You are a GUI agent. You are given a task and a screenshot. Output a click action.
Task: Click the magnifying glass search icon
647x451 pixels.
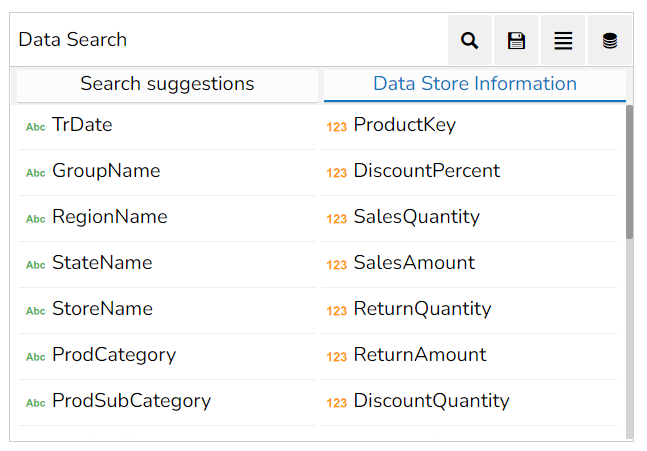[x=470, y=40]
